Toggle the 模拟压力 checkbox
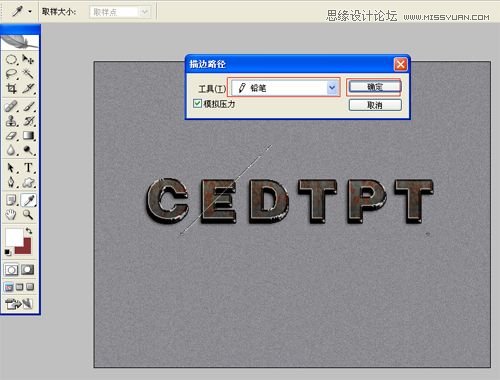The height and width of the screenshot is (380, 500). pyautogui.click(x=197, y=103)
